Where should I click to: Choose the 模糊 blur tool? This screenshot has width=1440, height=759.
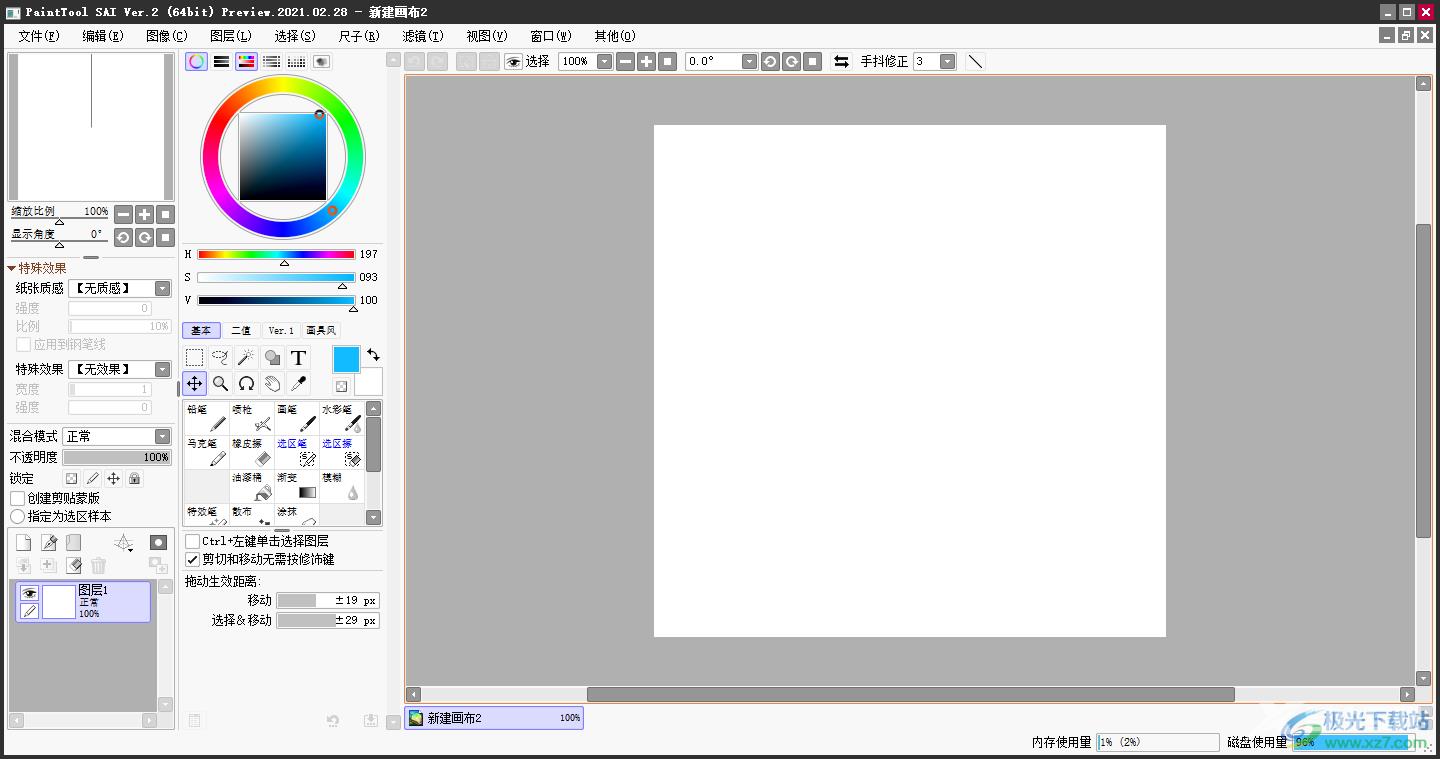click(342, 487)
